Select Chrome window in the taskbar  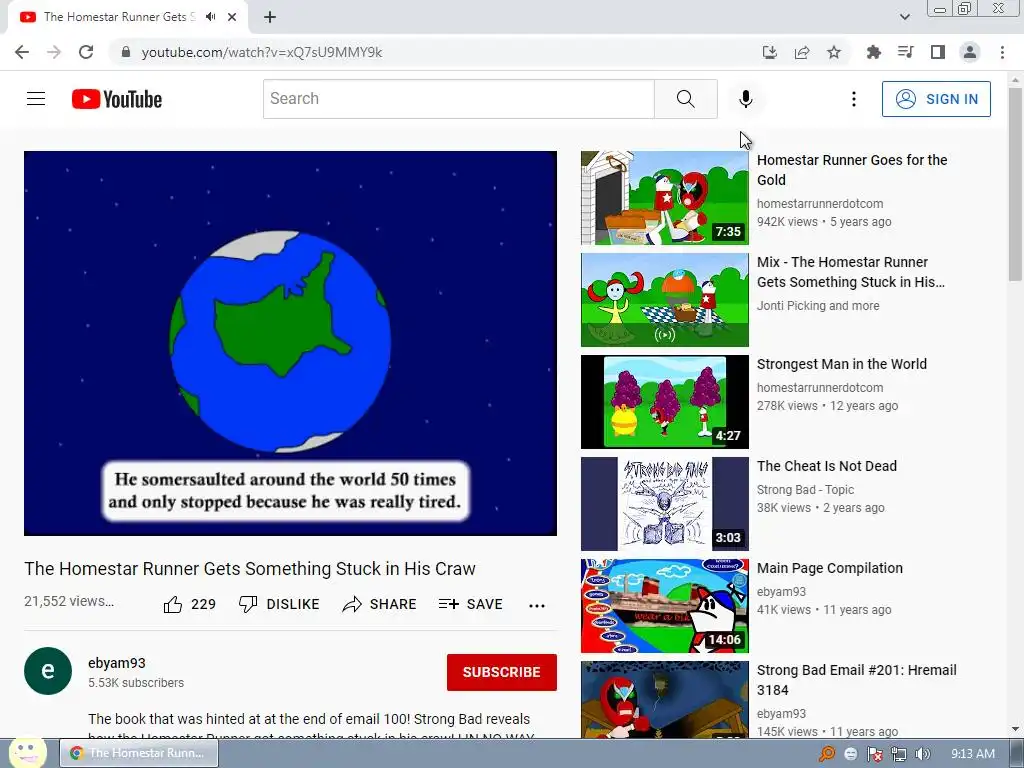[x=139, y=753]
